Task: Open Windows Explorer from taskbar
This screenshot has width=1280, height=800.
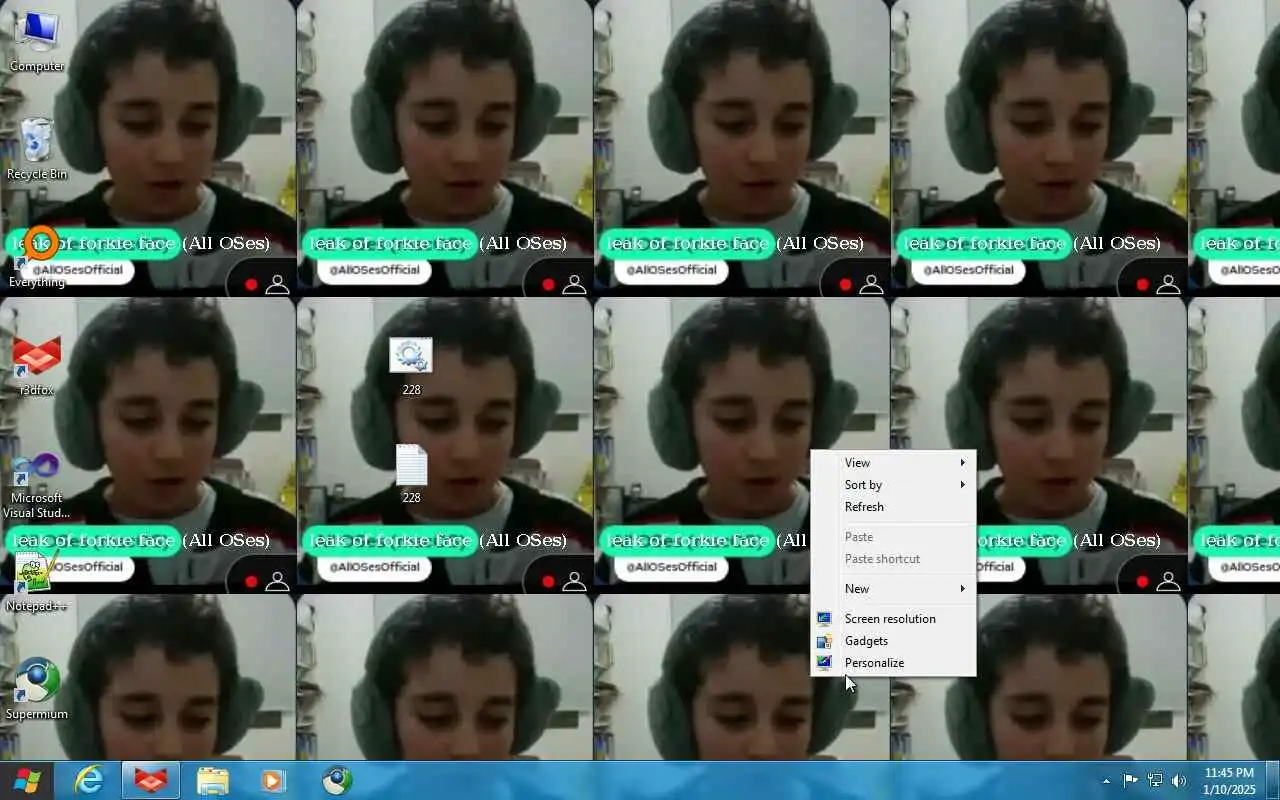Action: coord(213,780)
